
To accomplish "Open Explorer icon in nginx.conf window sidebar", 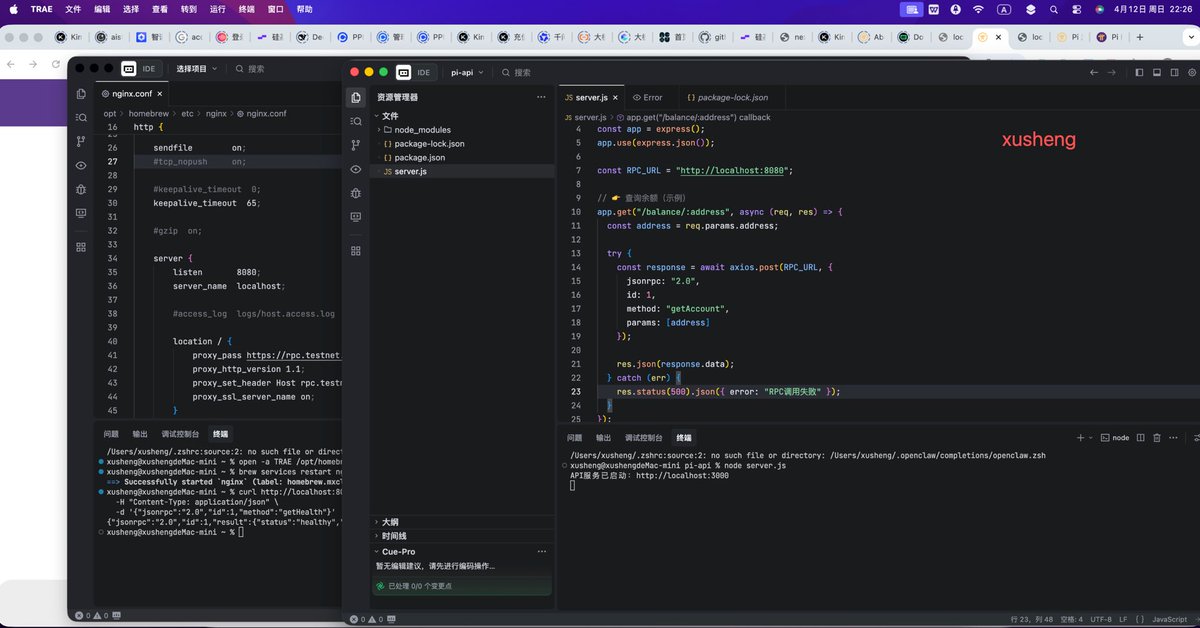I will (x=81, y=93).
